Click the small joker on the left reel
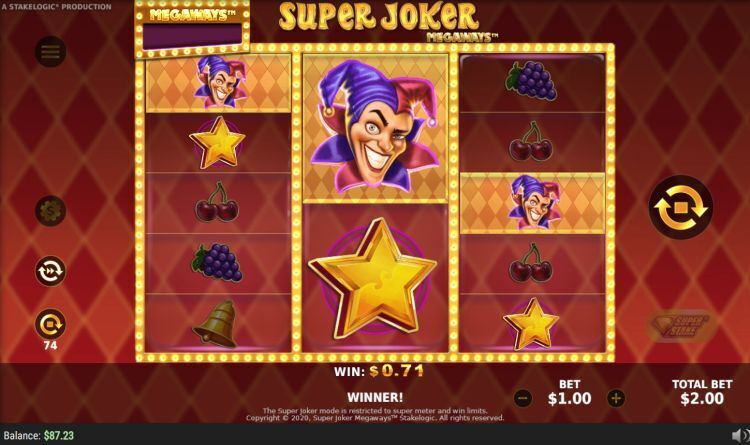The width and height of the screenshot is (750, 445). (220, 82)
